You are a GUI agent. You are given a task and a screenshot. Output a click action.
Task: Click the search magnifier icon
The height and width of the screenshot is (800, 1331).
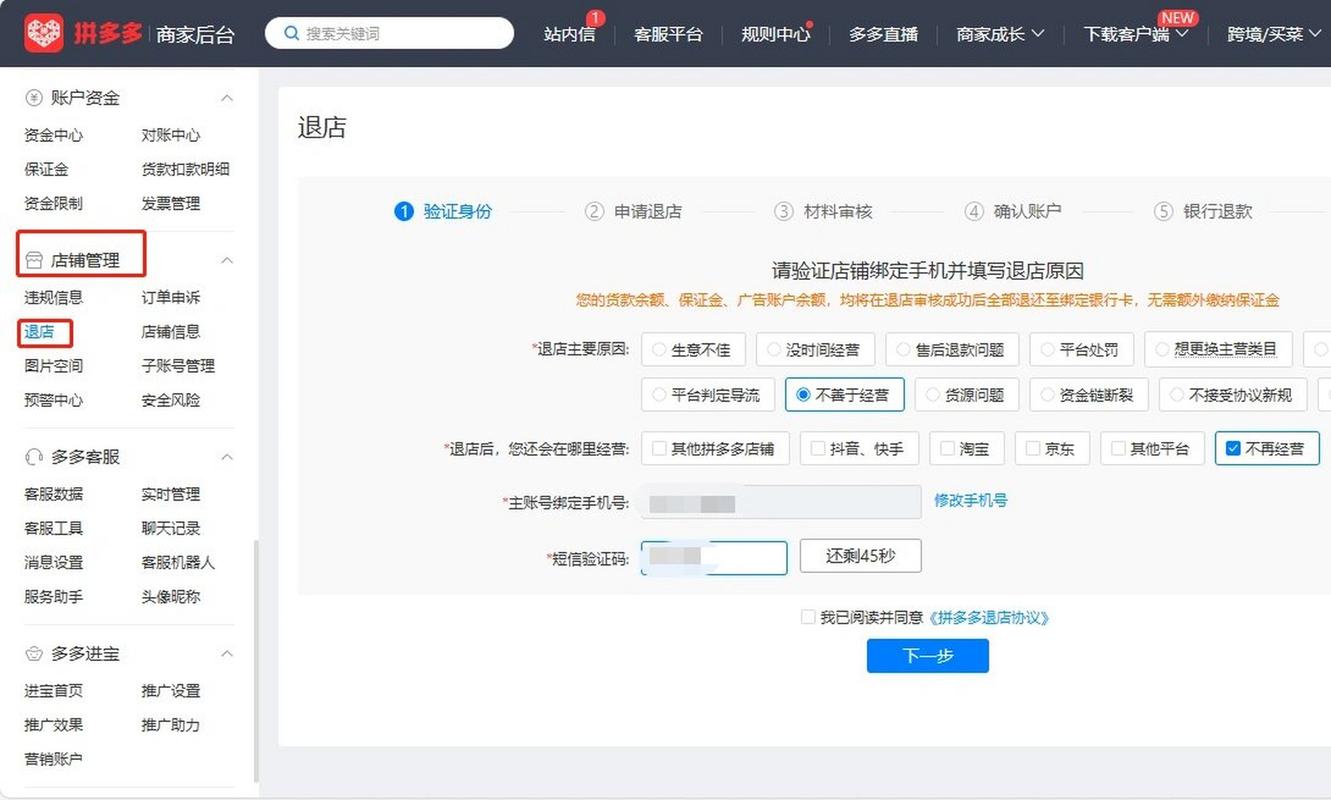click(x=292, y=33)
